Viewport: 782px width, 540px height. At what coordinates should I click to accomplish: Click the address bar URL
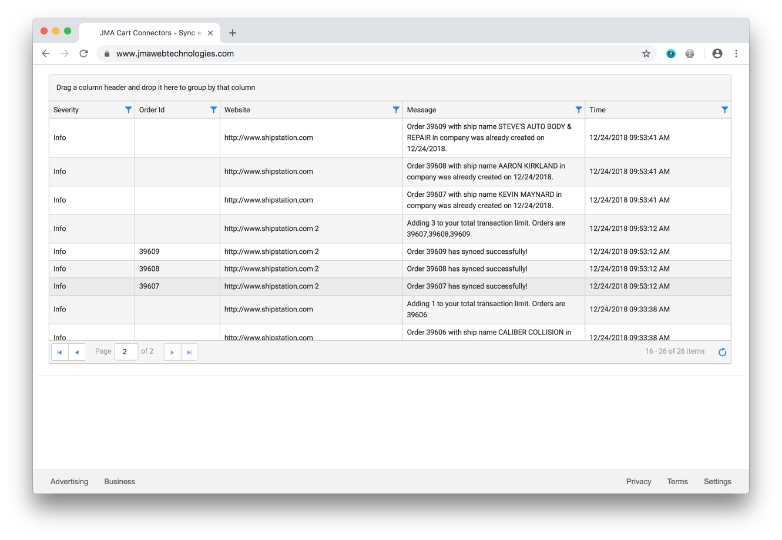175,53
